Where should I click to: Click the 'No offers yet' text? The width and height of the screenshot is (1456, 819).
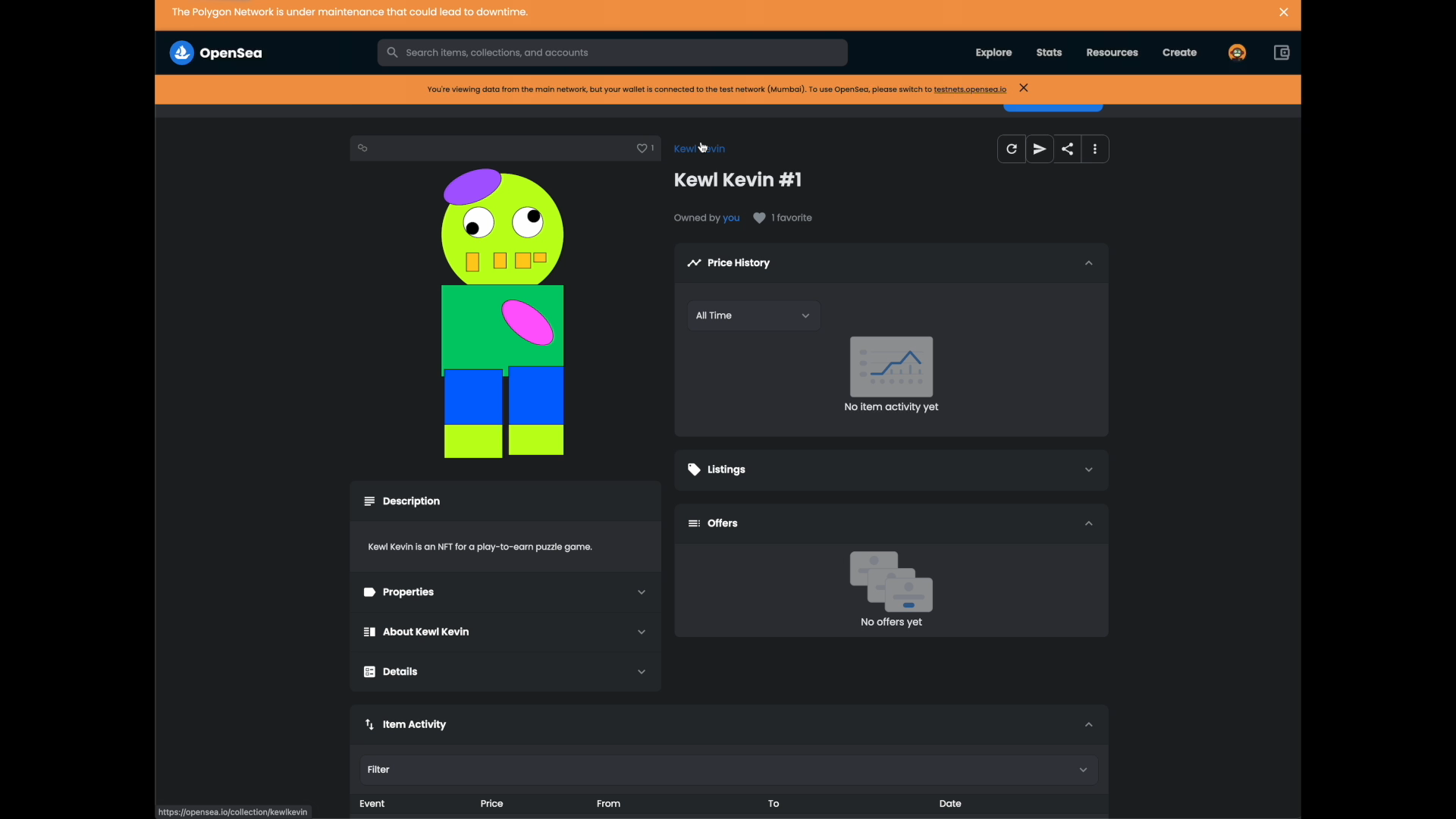891,623
